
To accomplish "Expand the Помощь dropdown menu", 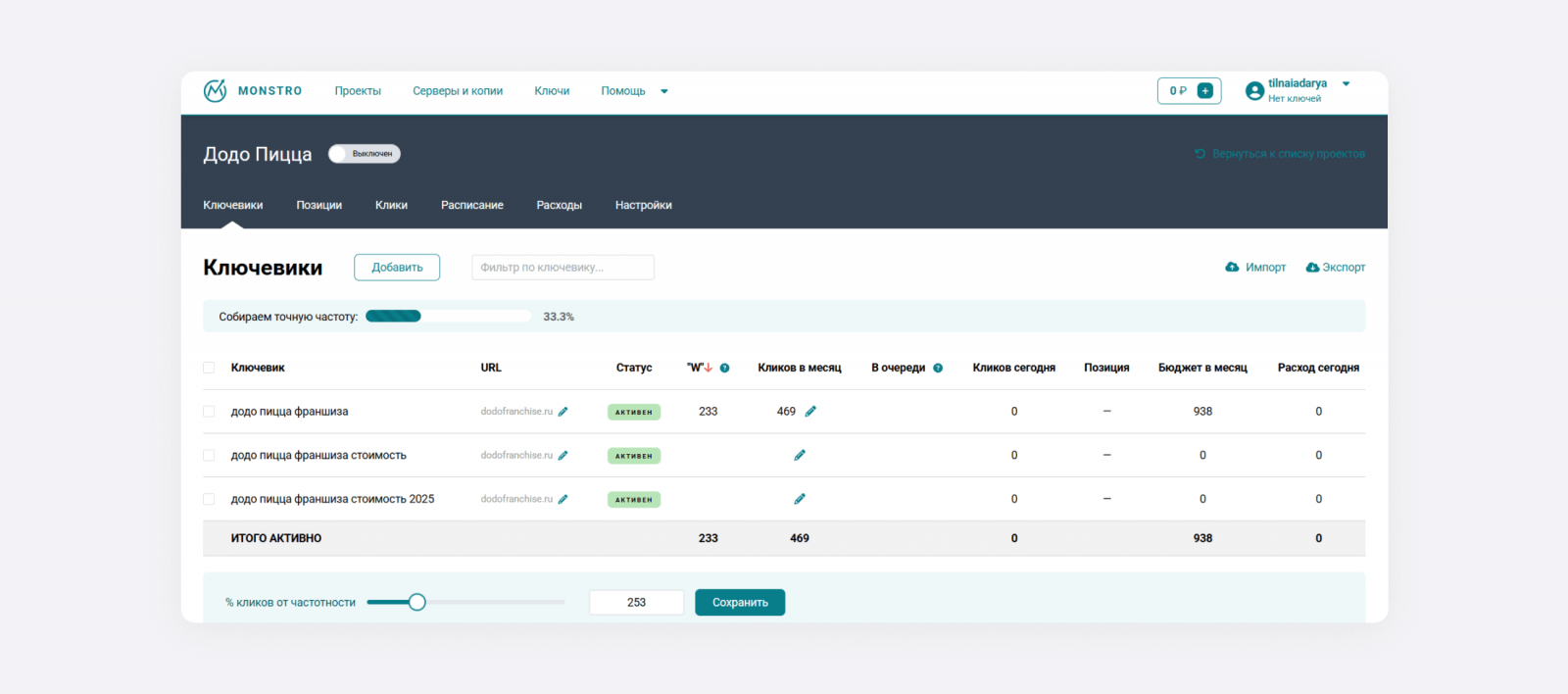I will [x=663, y=91].
